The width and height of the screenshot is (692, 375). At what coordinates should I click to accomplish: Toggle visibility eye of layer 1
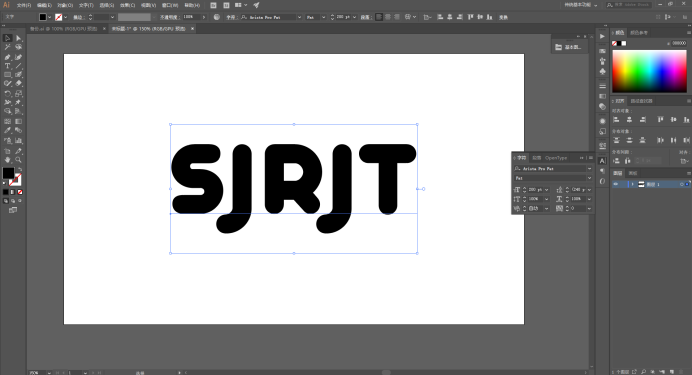pyautogui.click(x=616, y=184)
